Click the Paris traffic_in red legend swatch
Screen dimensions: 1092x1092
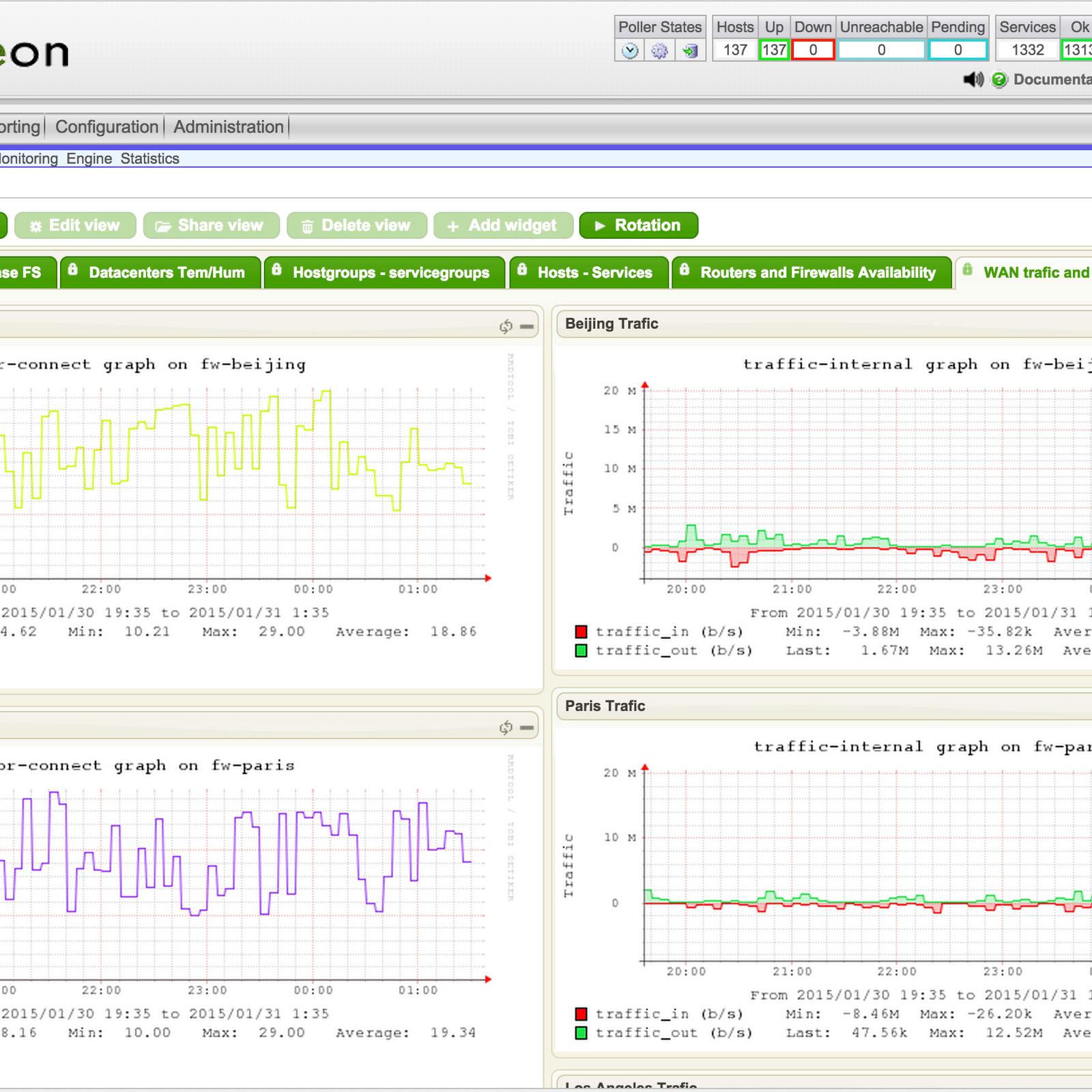pos(581,1014)
